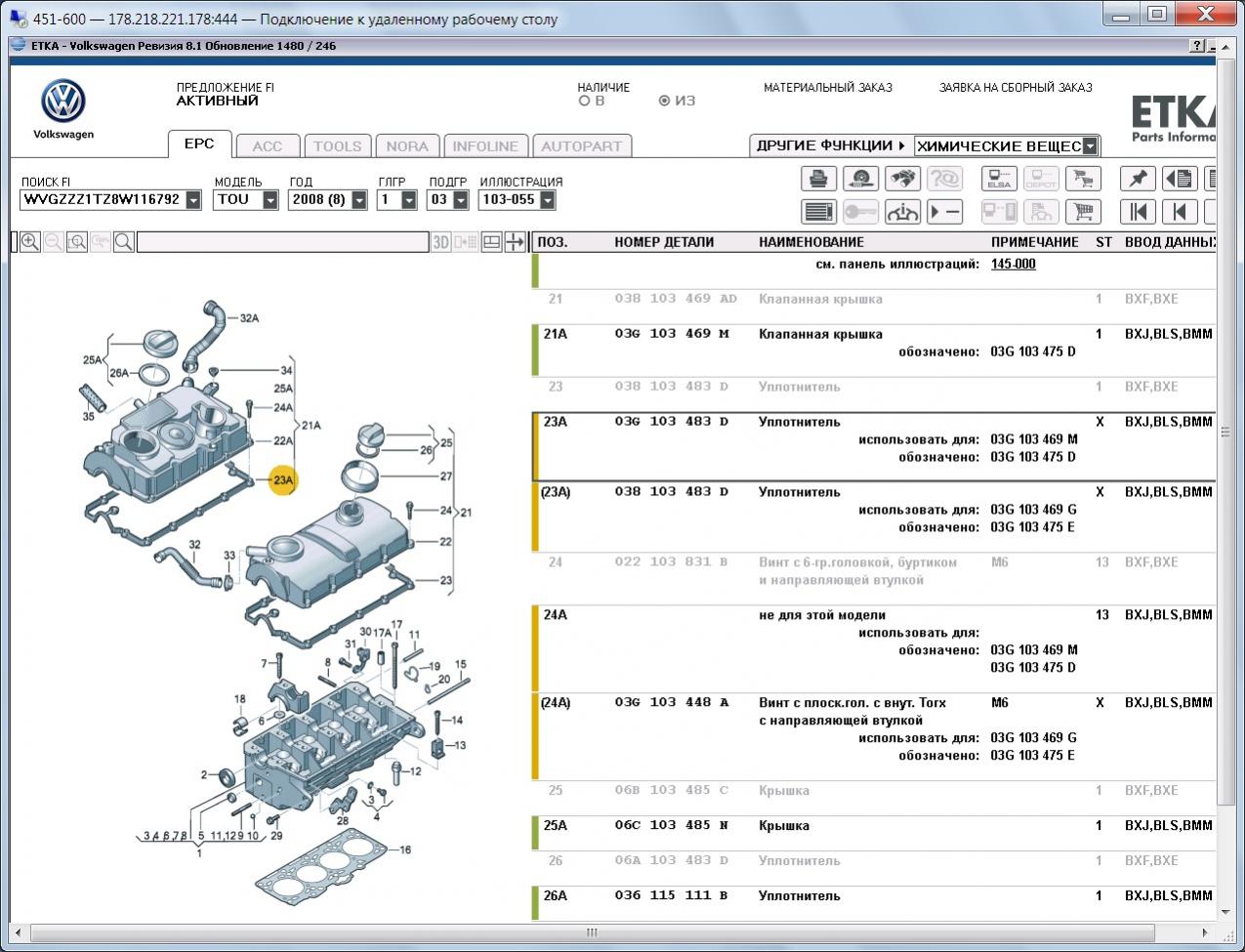Click the illustration panel width arrow icon

[516, 242]
